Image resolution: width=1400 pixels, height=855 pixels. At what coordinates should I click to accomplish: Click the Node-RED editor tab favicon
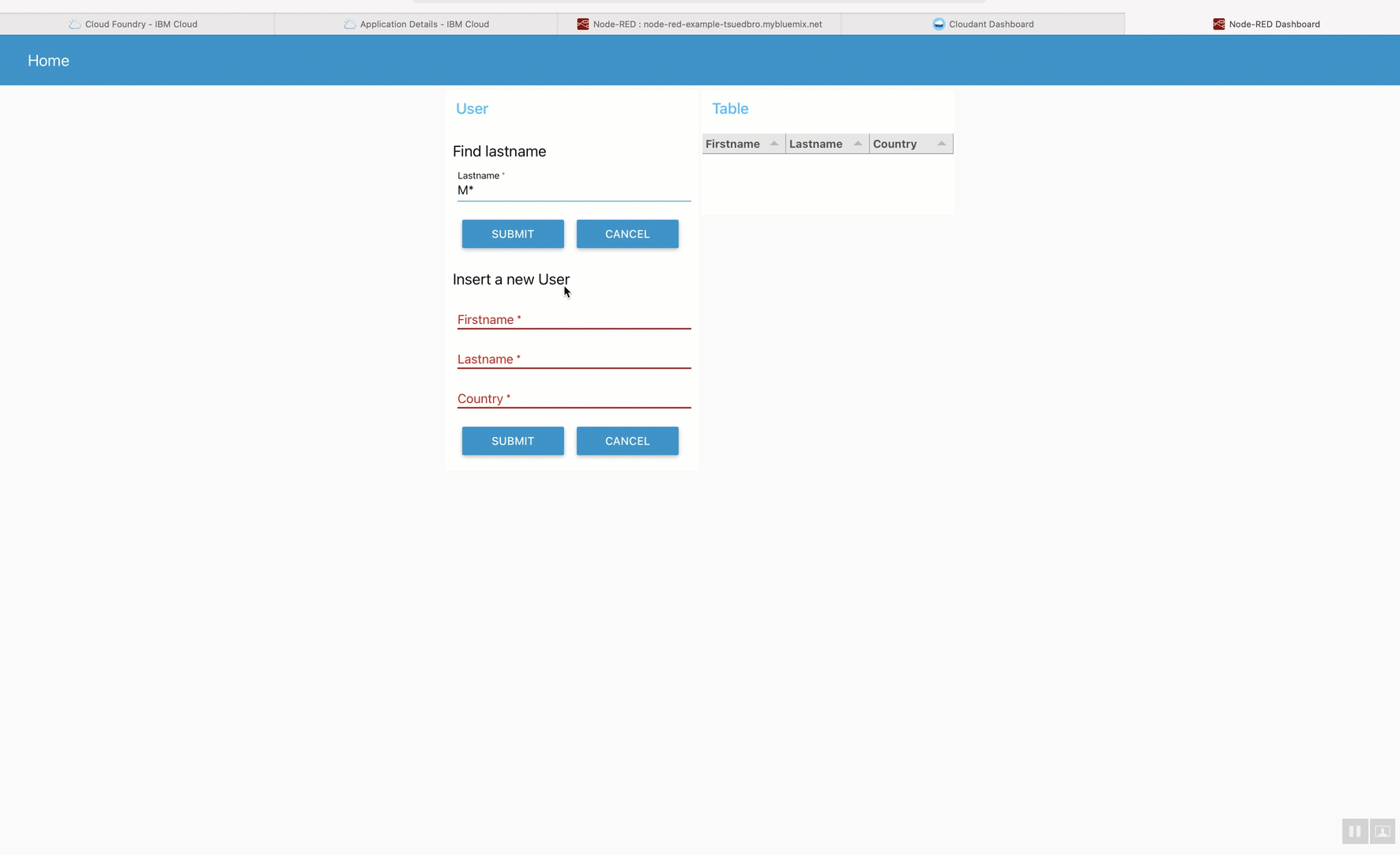[583, 24]
